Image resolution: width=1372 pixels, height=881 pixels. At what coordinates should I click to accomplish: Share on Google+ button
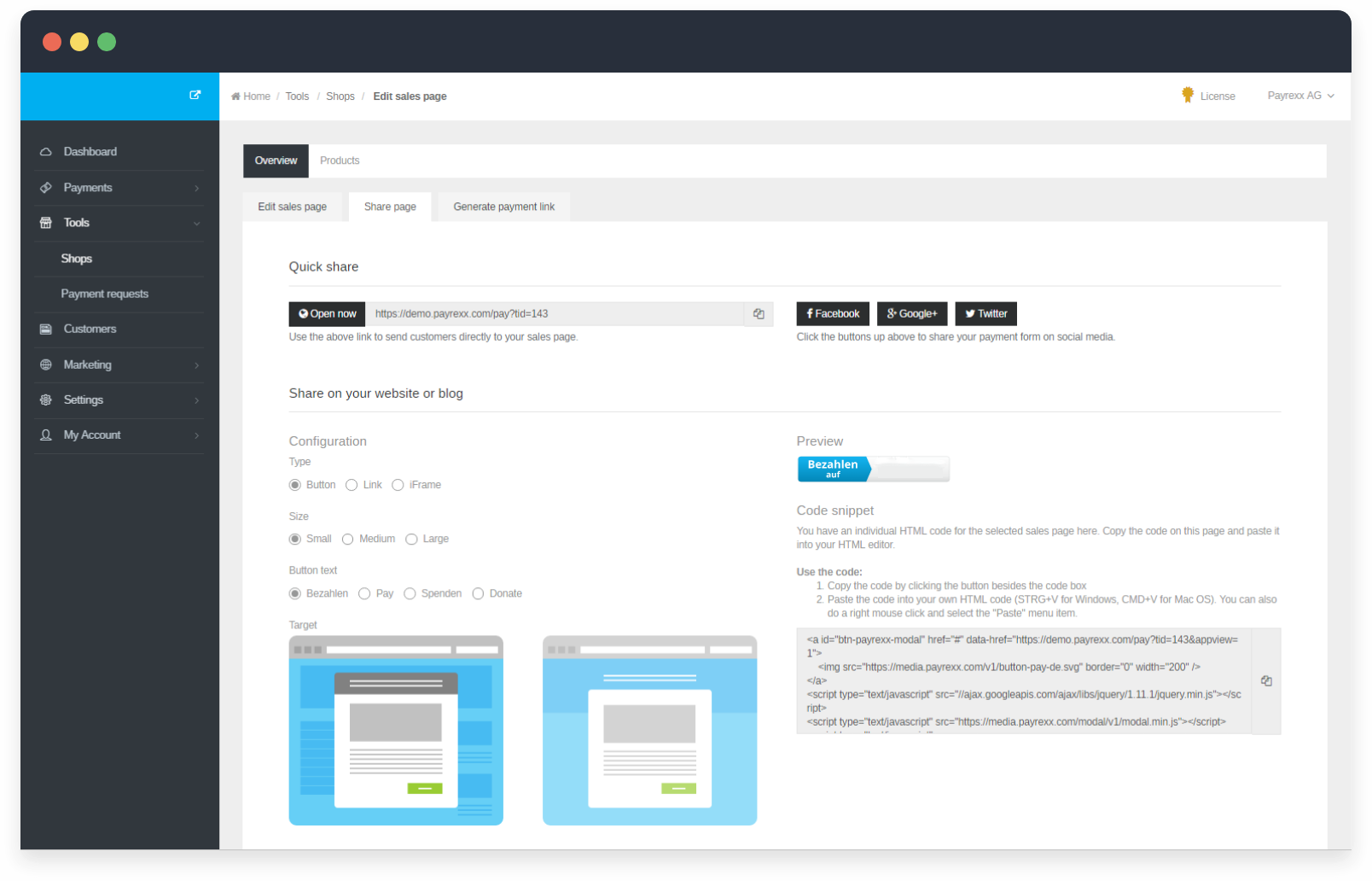tap(912, 314)
